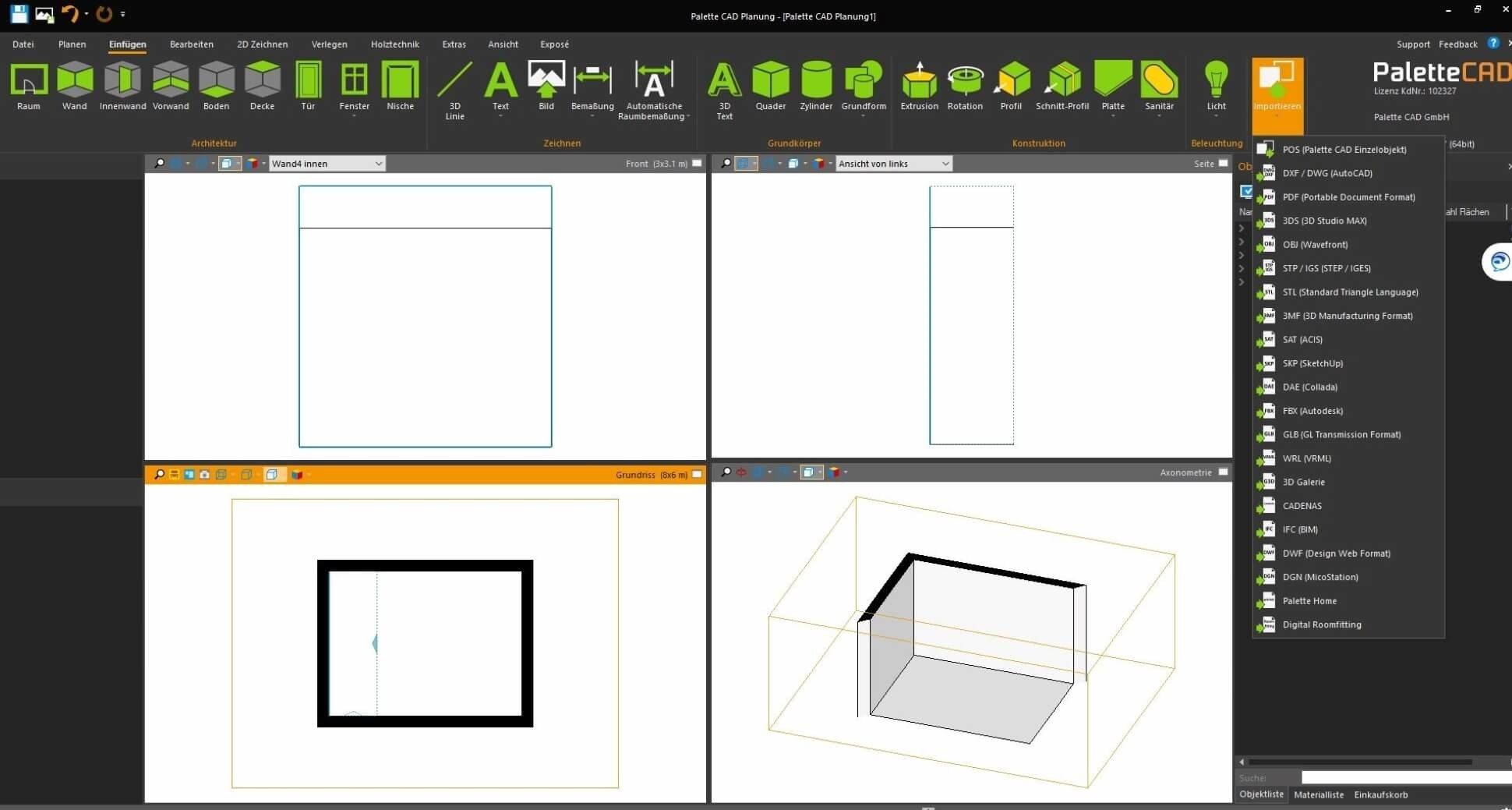
Task: Add a Licht source
Action: (1215, 86)
